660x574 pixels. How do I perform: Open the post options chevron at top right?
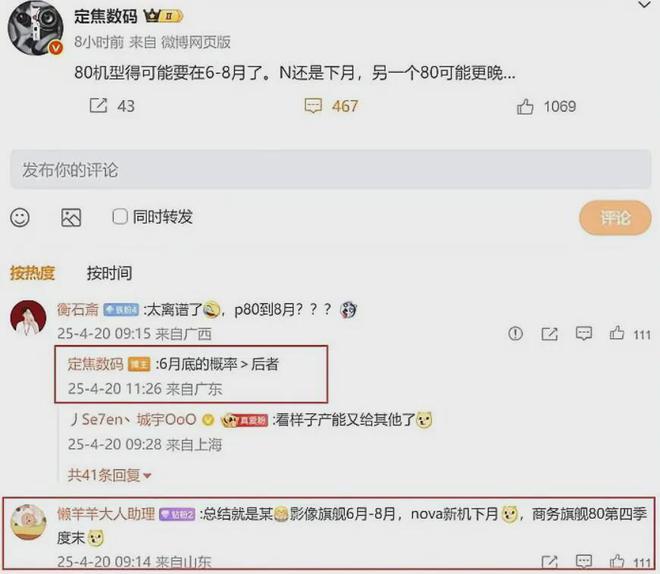[644, 5]
